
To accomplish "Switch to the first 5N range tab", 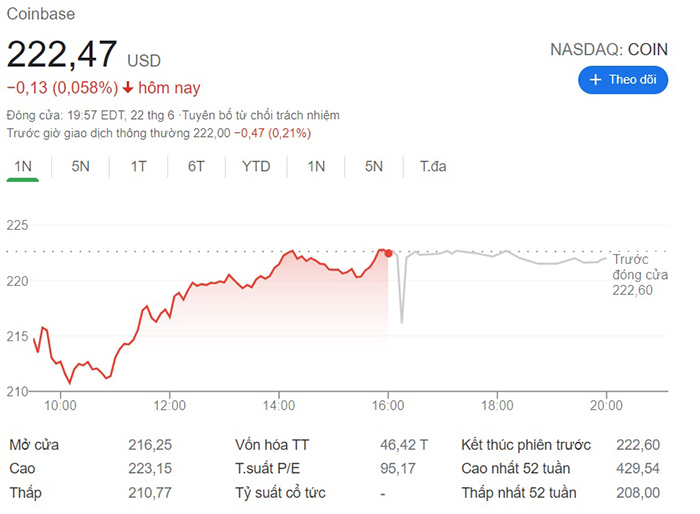I will (80, 167).
